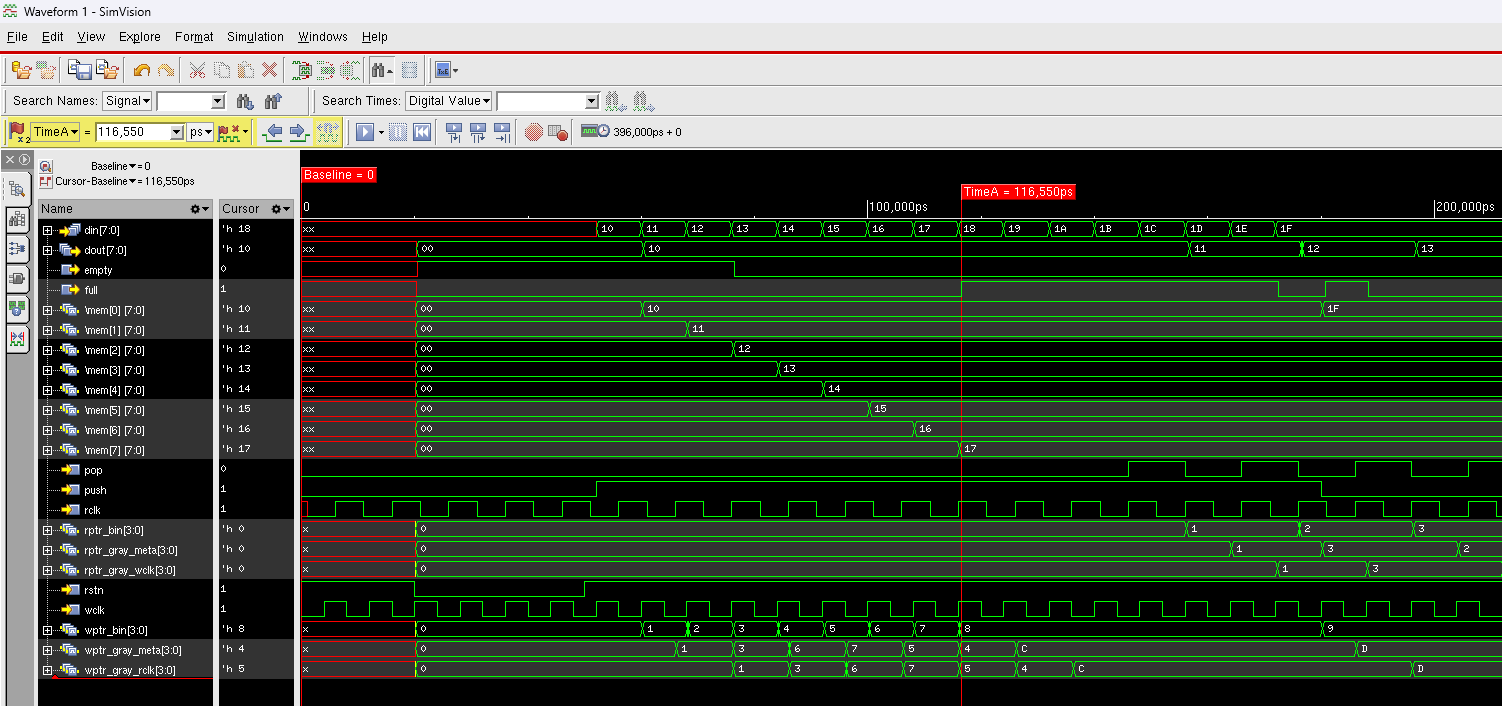
Task: Select the push signal row
Action: click(x=126, y=490)
